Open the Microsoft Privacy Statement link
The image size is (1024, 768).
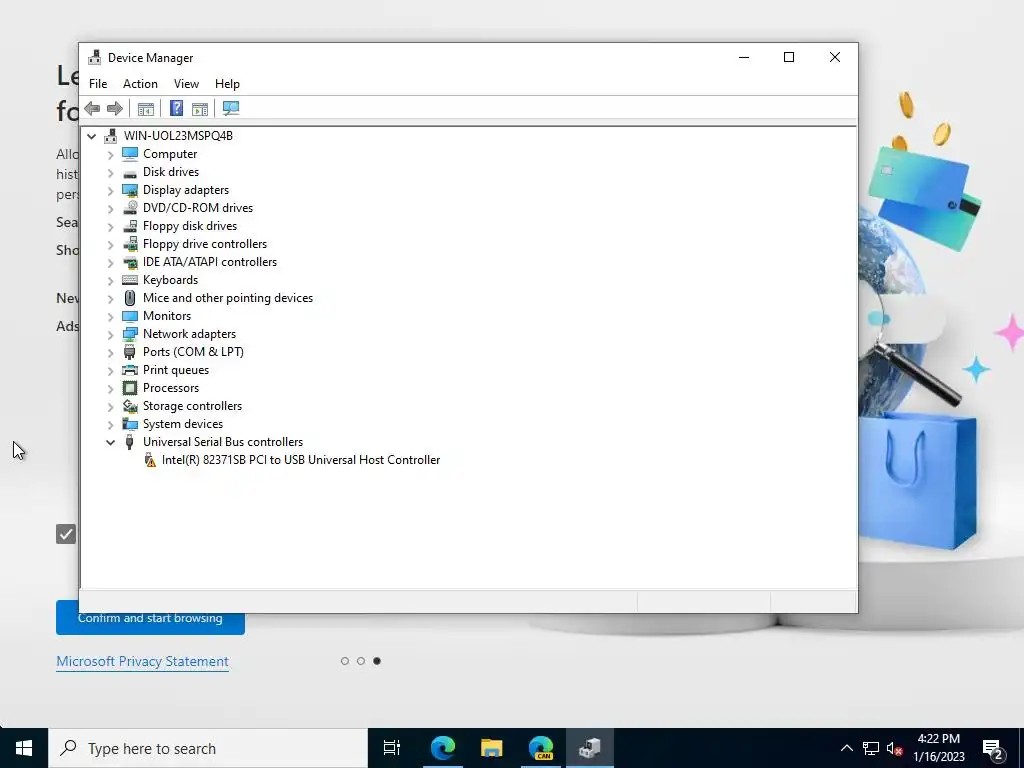tap(142, 662)
